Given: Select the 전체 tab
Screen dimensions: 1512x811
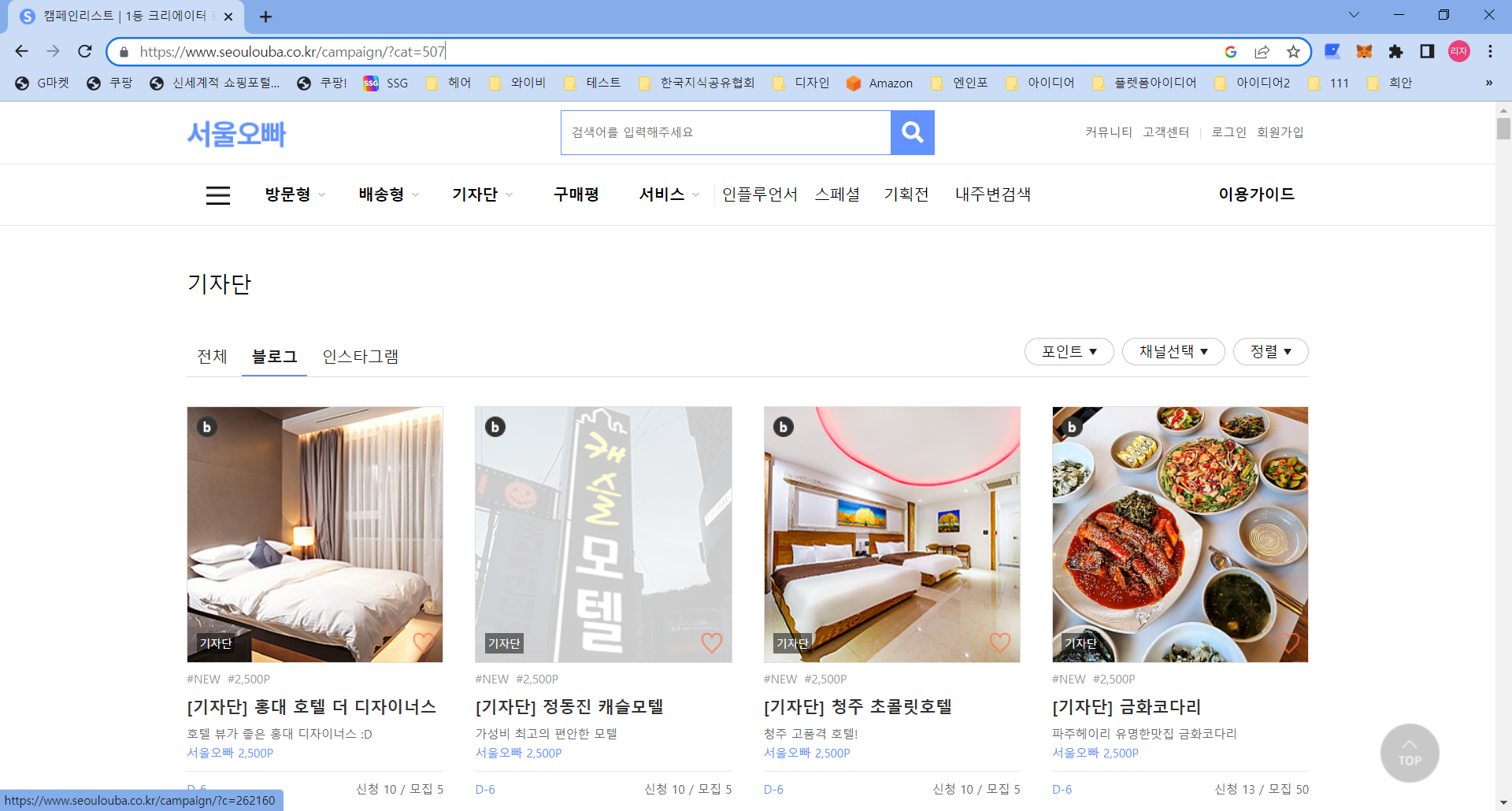Looking at the screenshot, I should (212, 357).
